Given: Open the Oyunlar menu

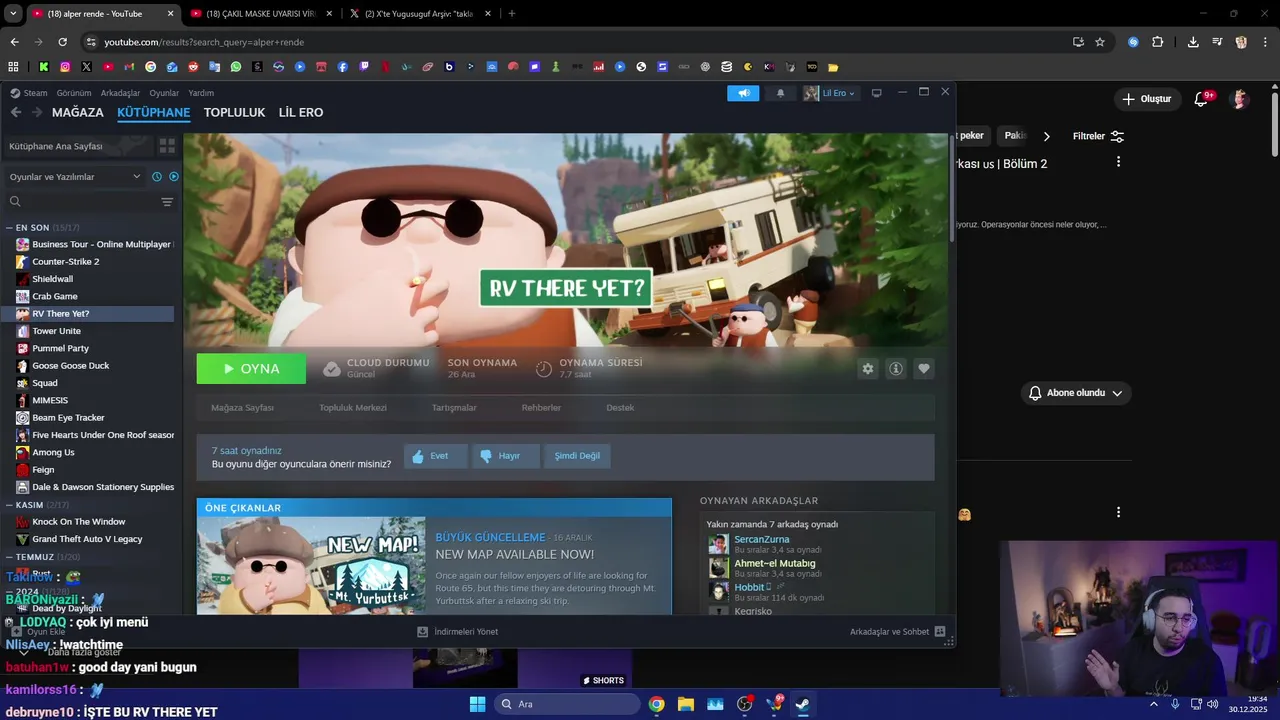Looking at the screenshot, I should click(164, 93).
